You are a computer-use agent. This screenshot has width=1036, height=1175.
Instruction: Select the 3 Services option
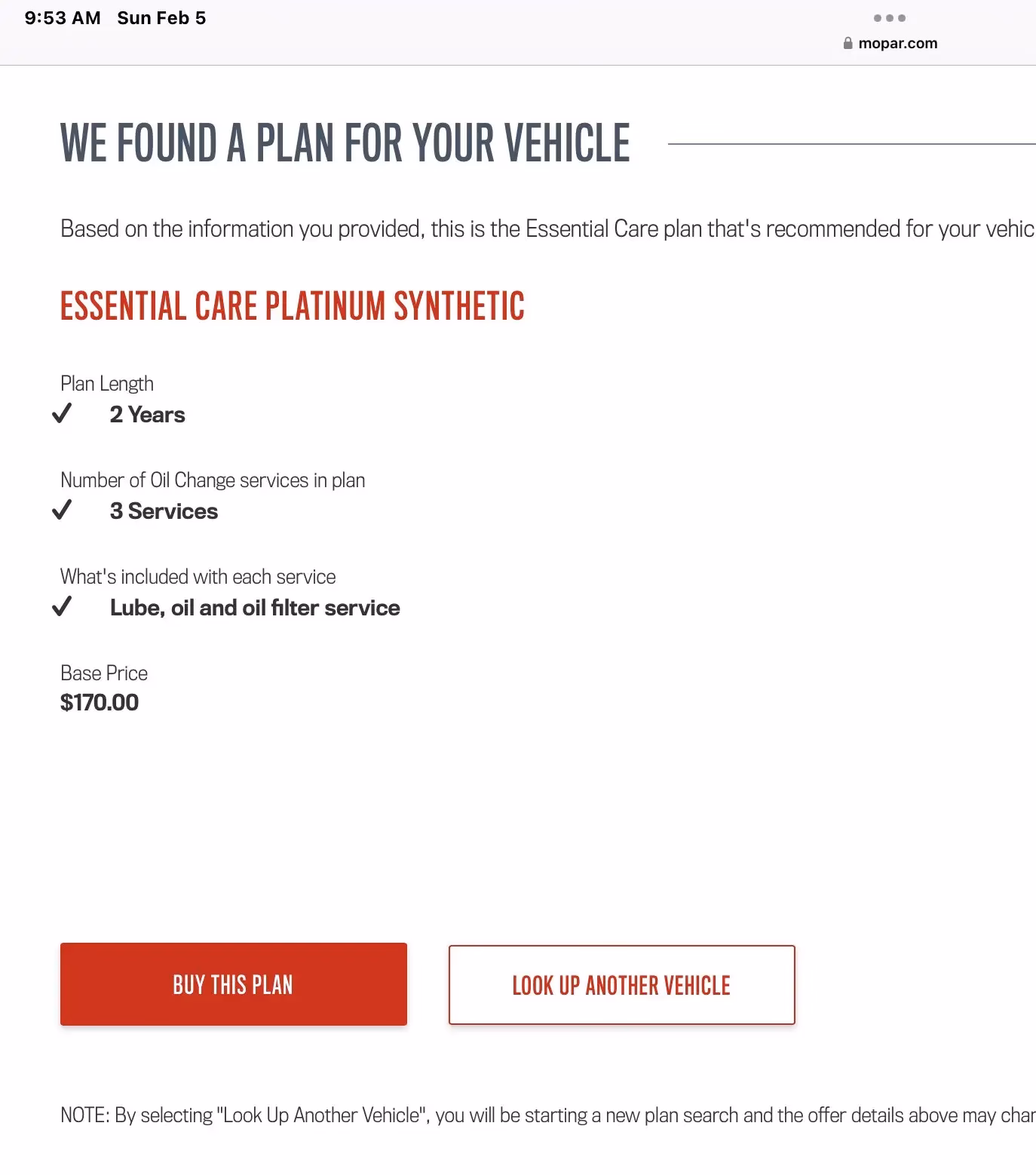click(164, 511)
